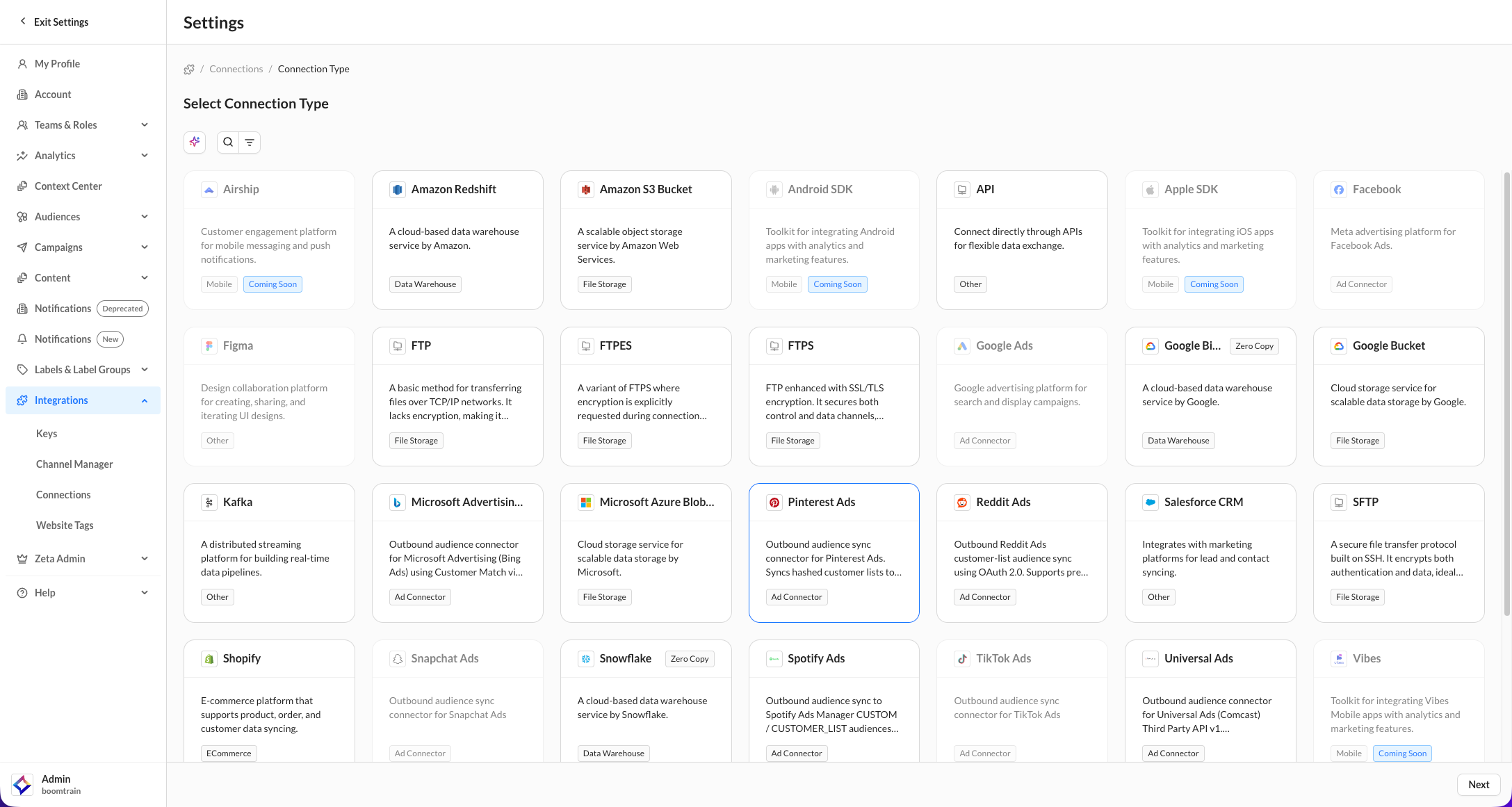Click the Other tag on Kafka
Viewport: 1512px width, 807px height.
pyautogui.click(x=218, y=597)
